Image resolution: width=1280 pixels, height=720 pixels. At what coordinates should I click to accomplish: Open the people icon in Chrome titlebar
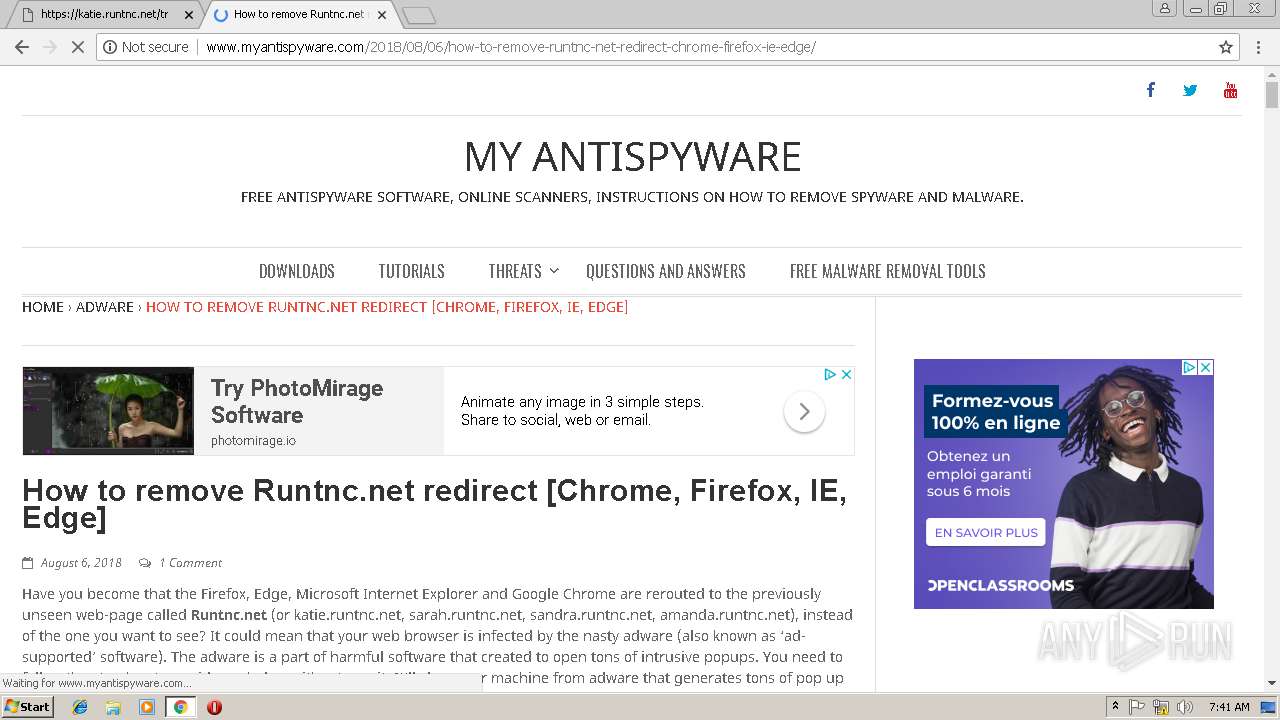pos(1164,9)
